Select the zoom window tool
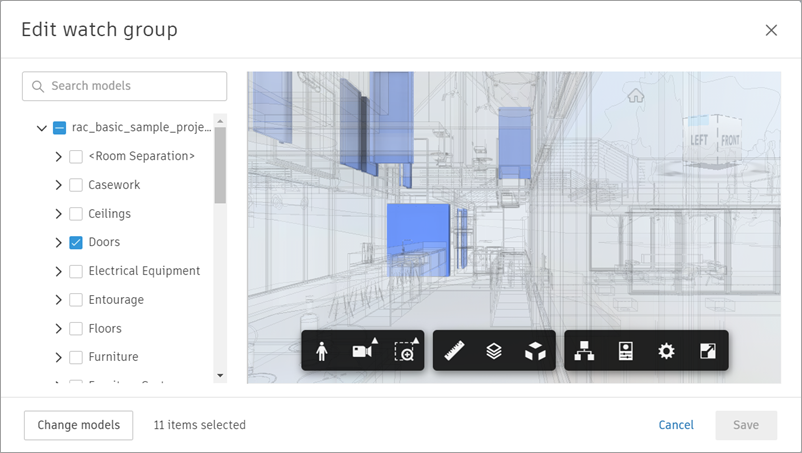Viewport: 802px width, 453px height. coord(406,350)
